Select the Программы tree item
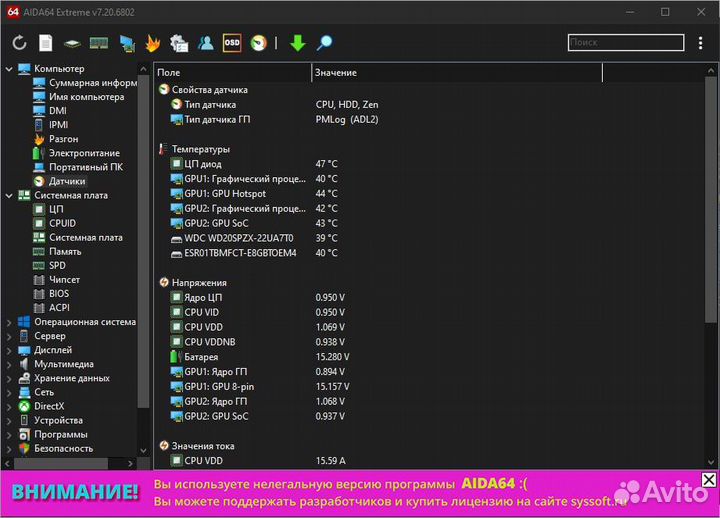Screen dimensions: 720x518 (61, 435)
